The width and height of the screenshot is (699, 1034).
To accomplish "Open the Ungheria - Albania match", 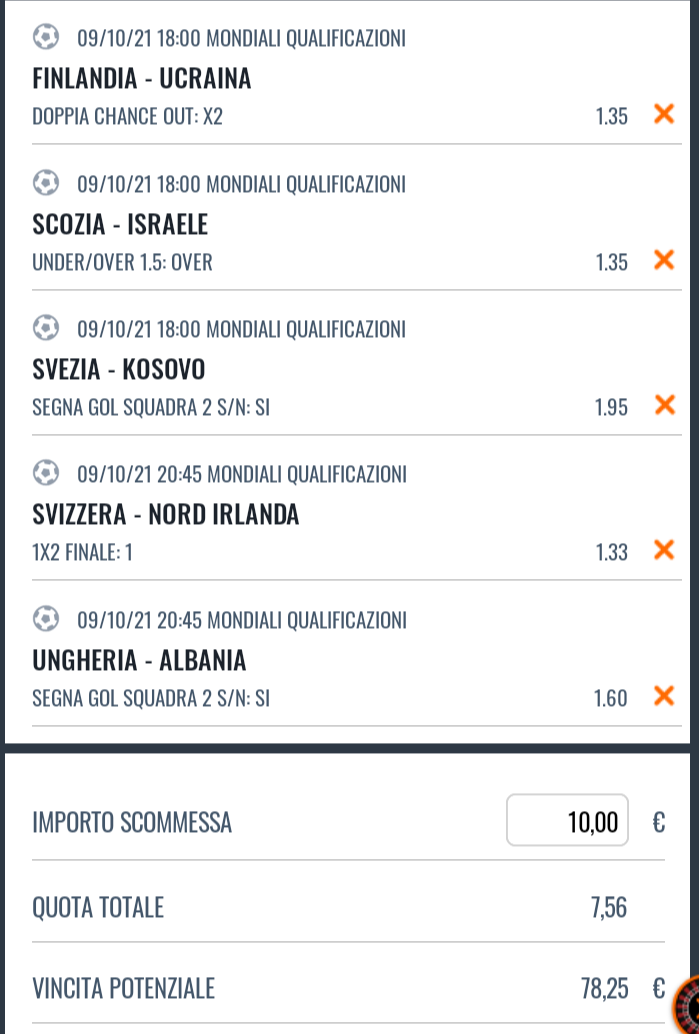I will click(x=139, y=660).
